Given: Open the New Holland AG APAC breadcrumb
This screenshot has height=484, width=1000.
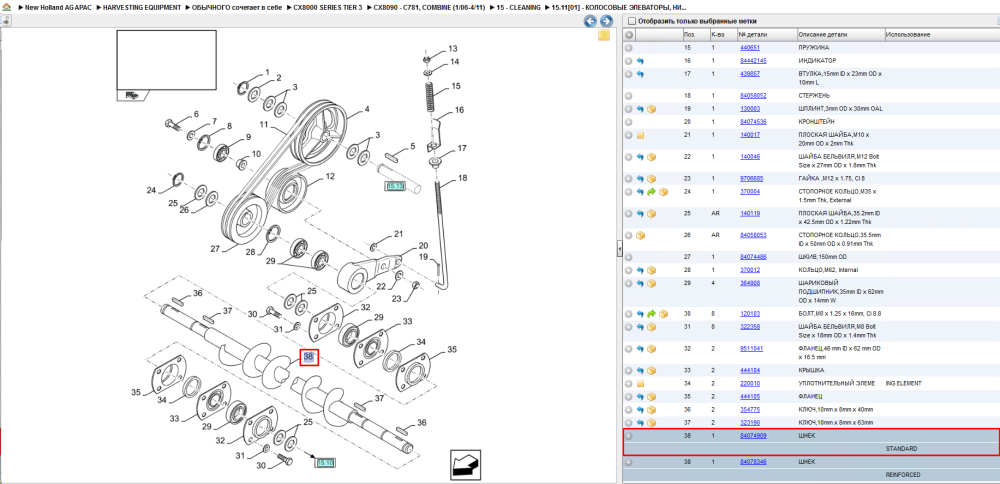Looking at the screenshot, I should click(x=58, y=7).
